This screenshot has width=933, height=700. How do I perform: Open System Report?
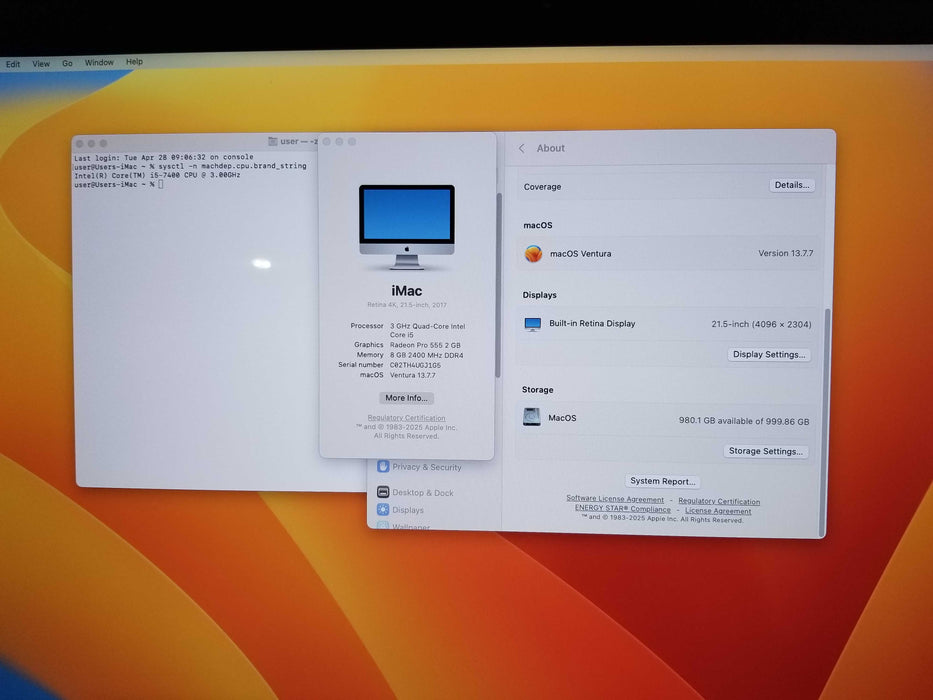662,481
